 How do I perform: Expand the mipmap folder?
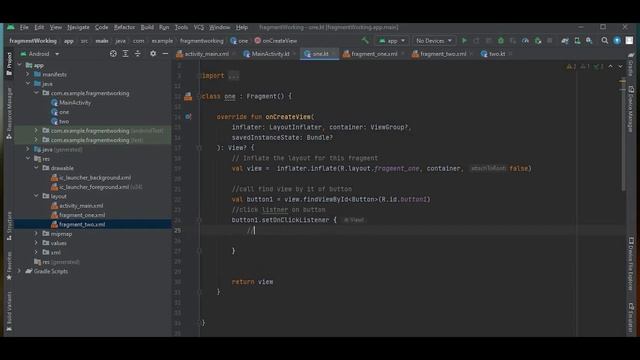(36, 233)
